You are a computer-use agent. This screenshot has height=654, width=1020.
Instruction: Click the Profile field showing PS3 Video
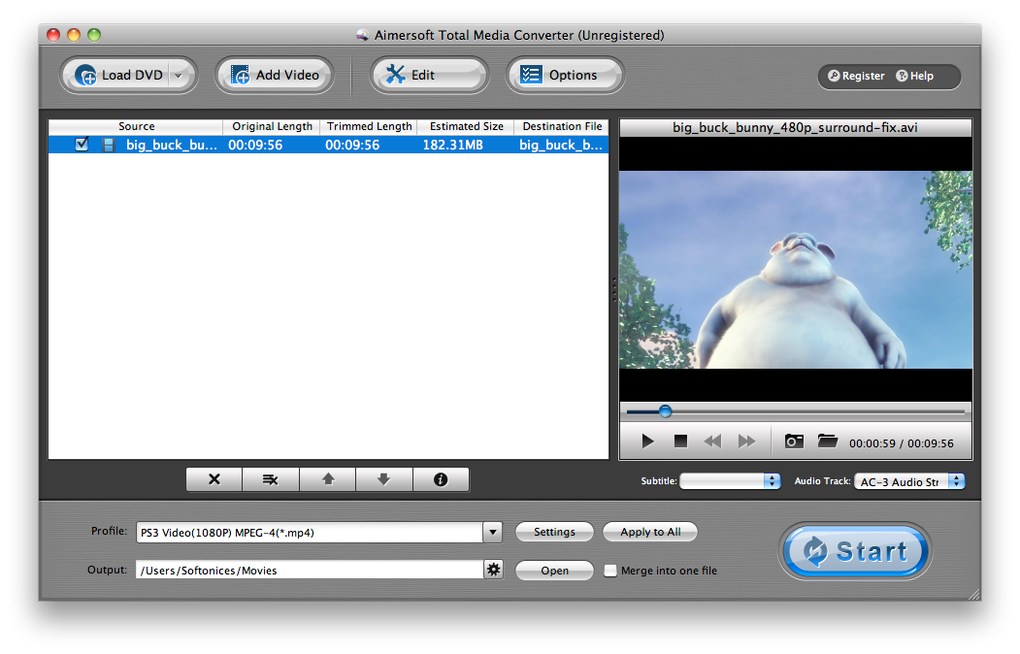(310, 532)
